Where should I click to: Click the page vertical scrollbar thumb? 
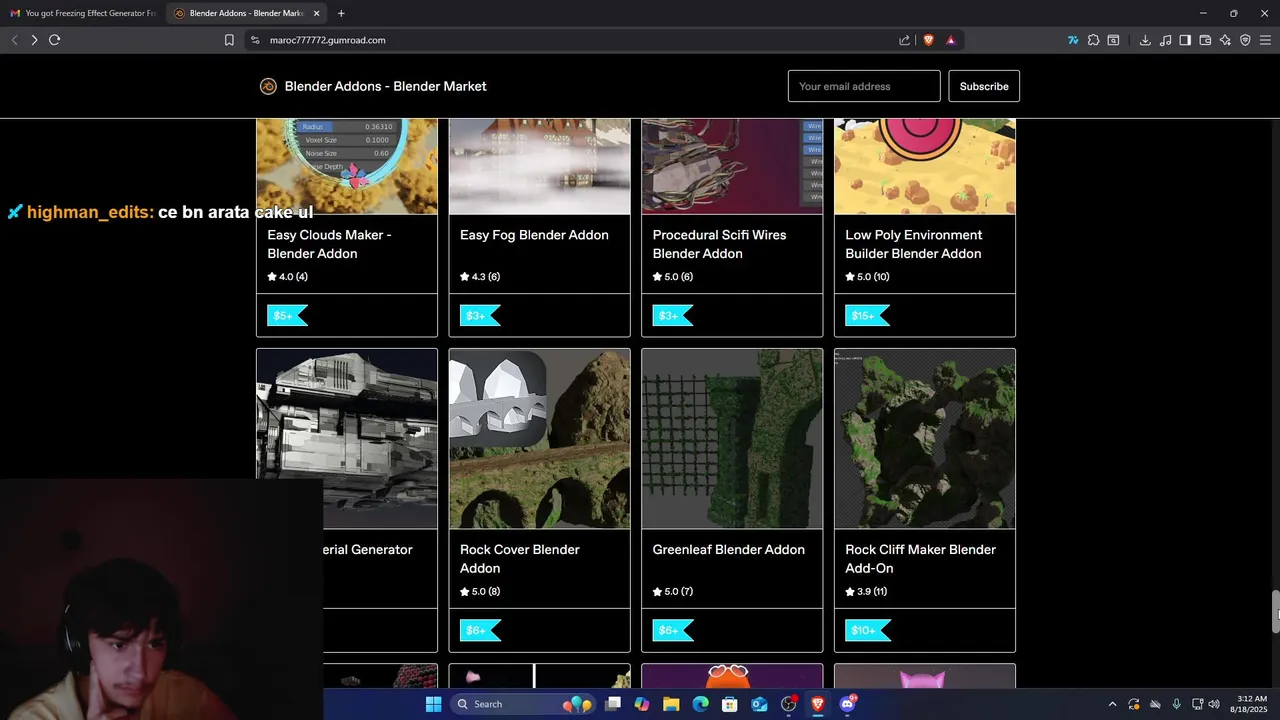pos(1275,612)
